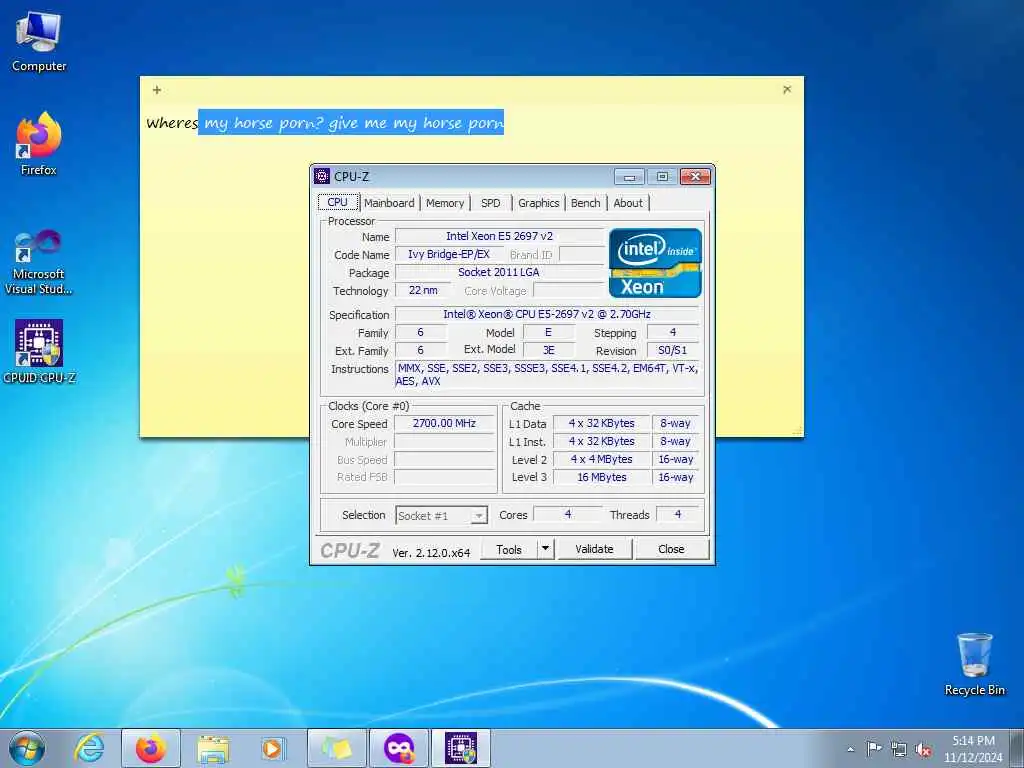The width and height of the screenshot is (1024, 768).
Task: Click the muted volume tray icon
Action: (923, 749)
